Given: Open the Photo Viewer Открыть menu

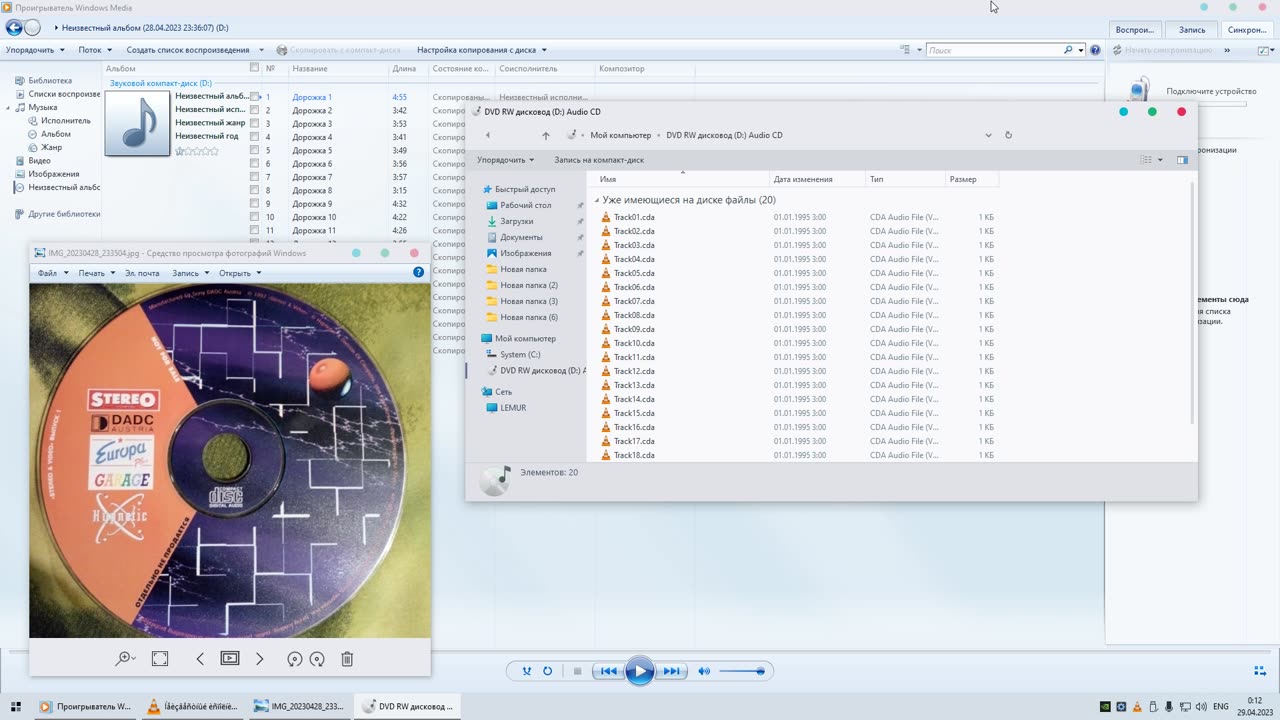Looking at the screenshot, I should point(240,273).
